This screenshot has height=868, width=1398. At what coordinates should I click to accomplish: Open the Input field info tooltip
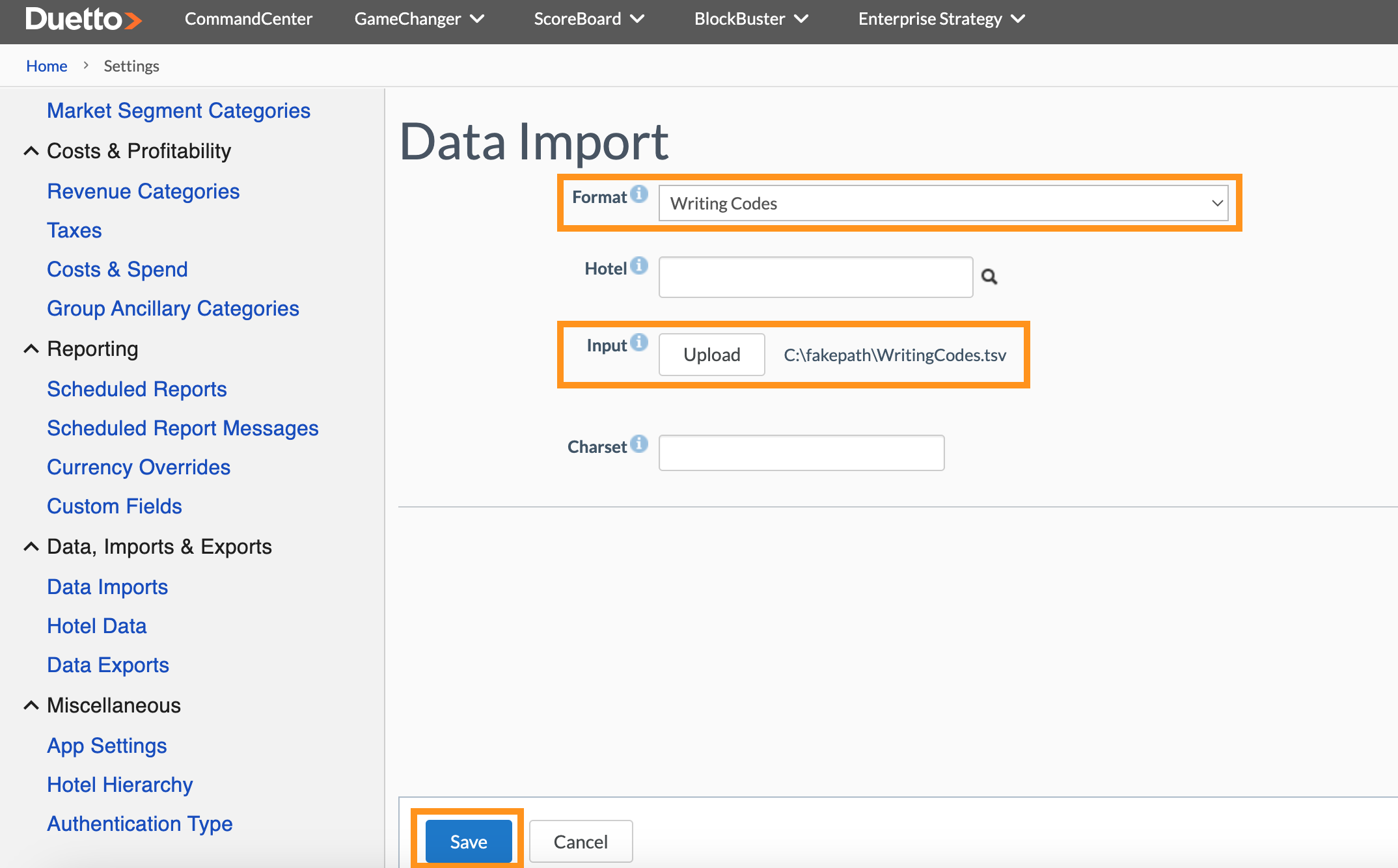640,342
